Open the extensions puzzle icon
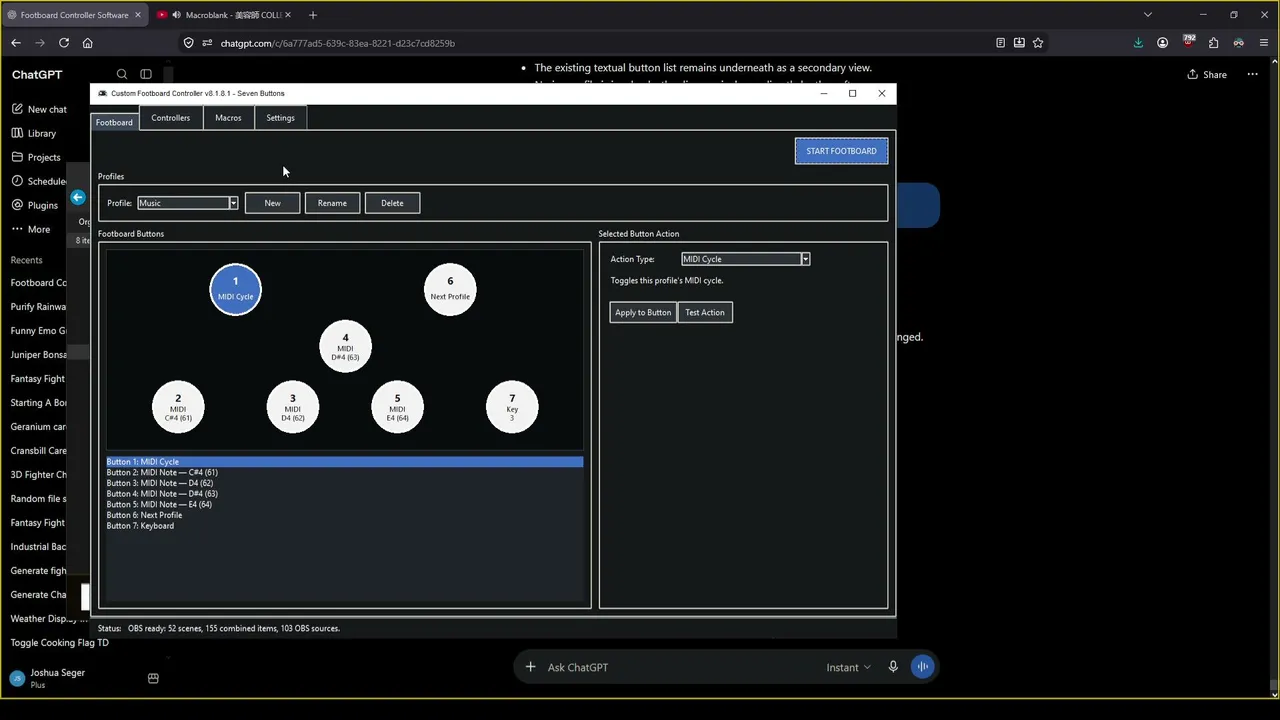The height and width of the screenshot is (720, 1280). pyautogui.click(x=1213, y=43)
